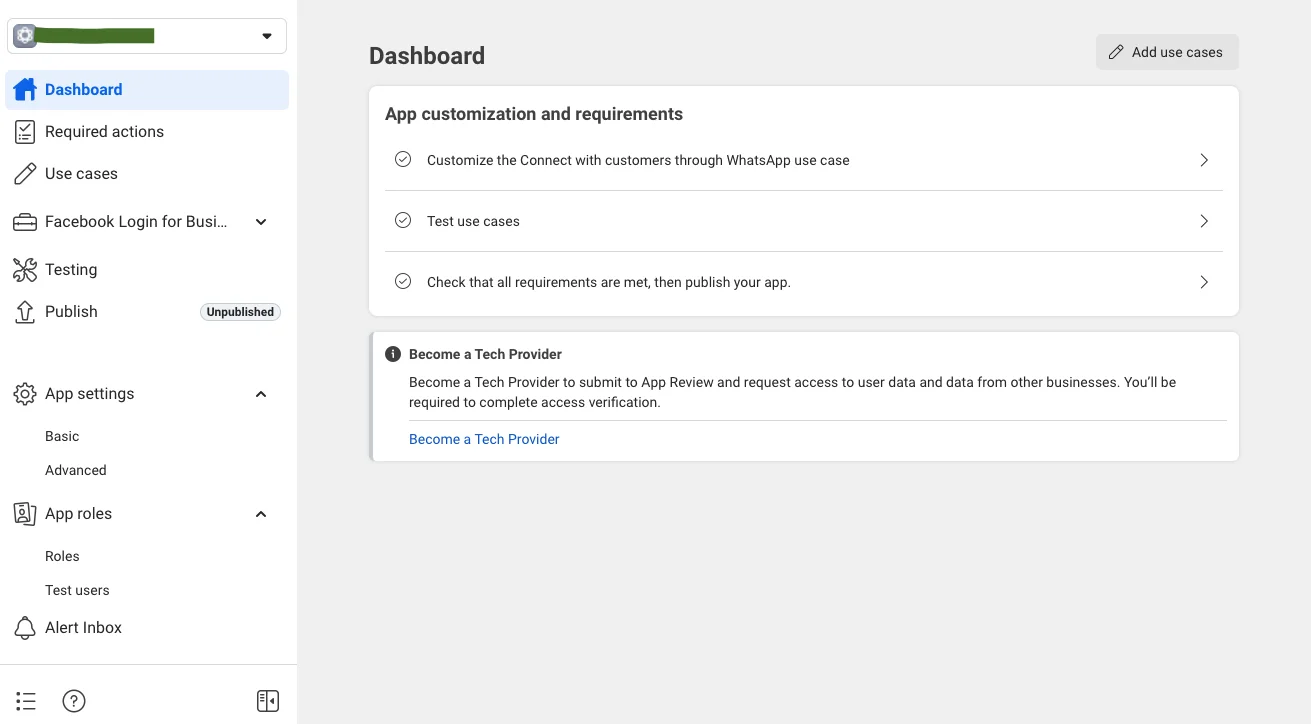Open Advanced app settings
Viewport: 1311px width, 724px height.
click(76, 470)
